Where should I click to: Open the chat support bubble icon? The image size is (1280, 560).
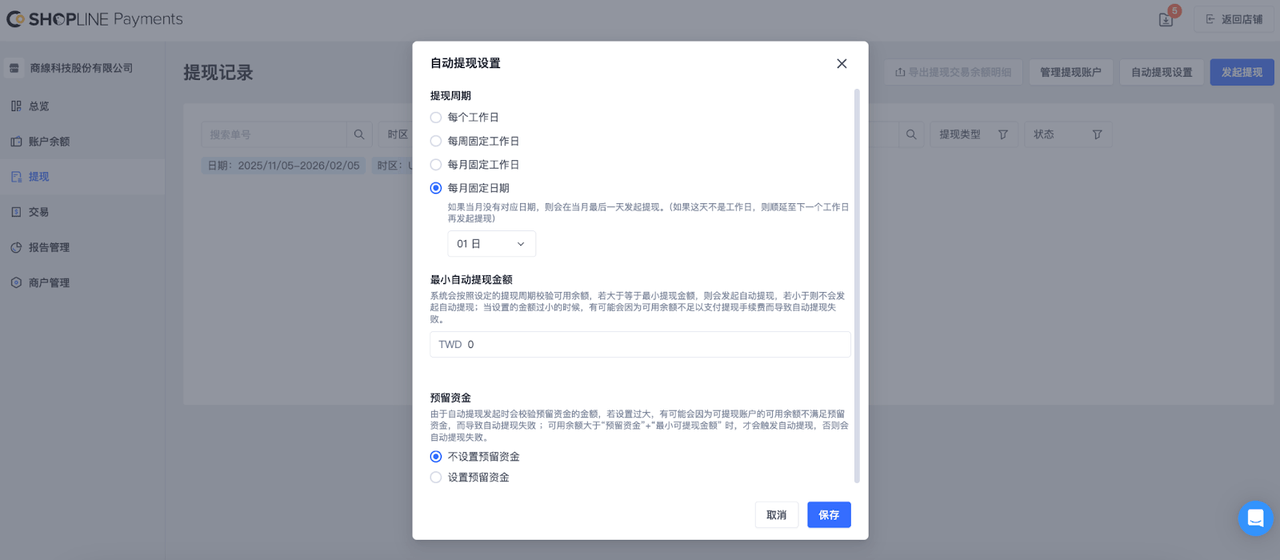[1255, 518]
